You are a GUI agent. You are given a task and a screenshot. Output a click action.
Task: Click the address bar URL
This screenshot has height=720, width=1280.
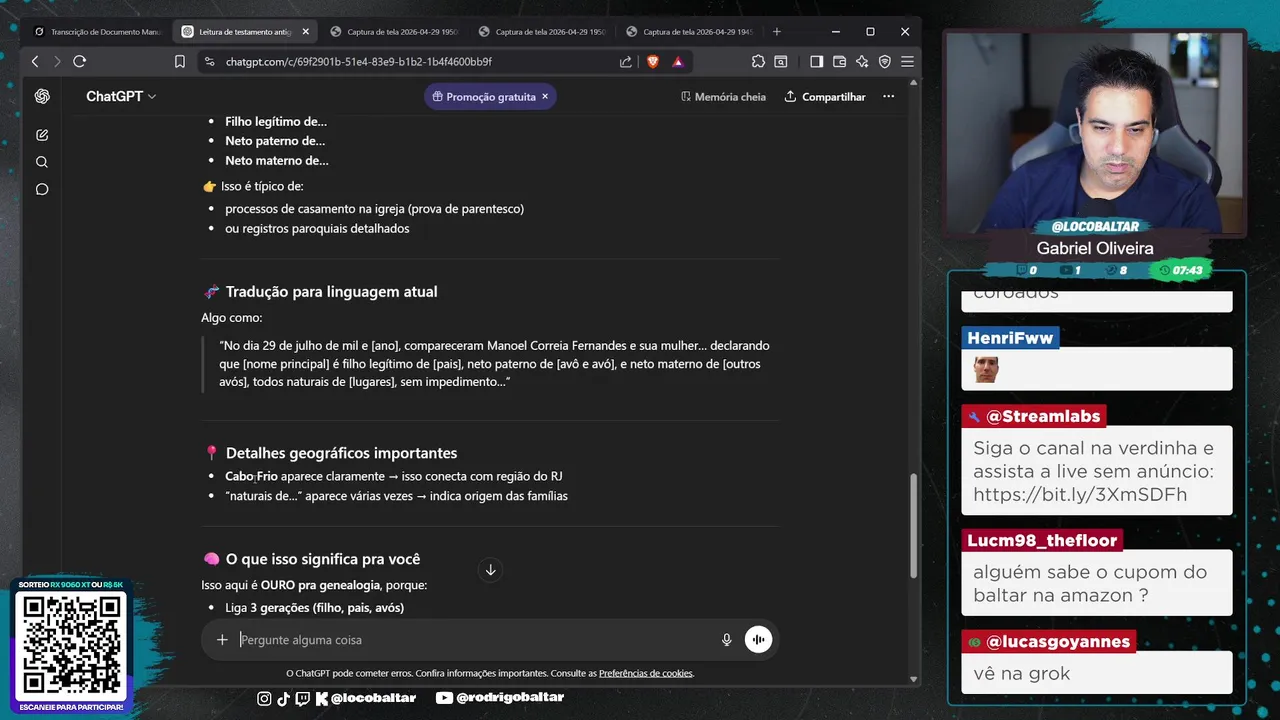[x=358, y=62]
